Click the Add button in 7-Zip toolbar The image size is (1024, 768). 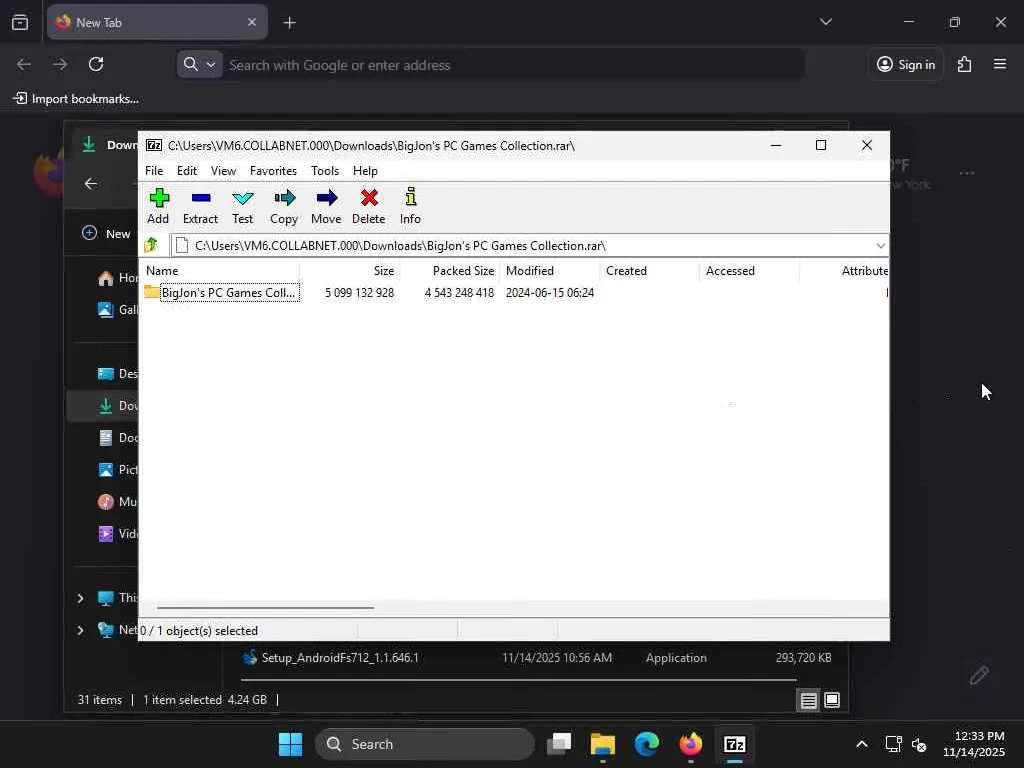[x=158, y=206]
